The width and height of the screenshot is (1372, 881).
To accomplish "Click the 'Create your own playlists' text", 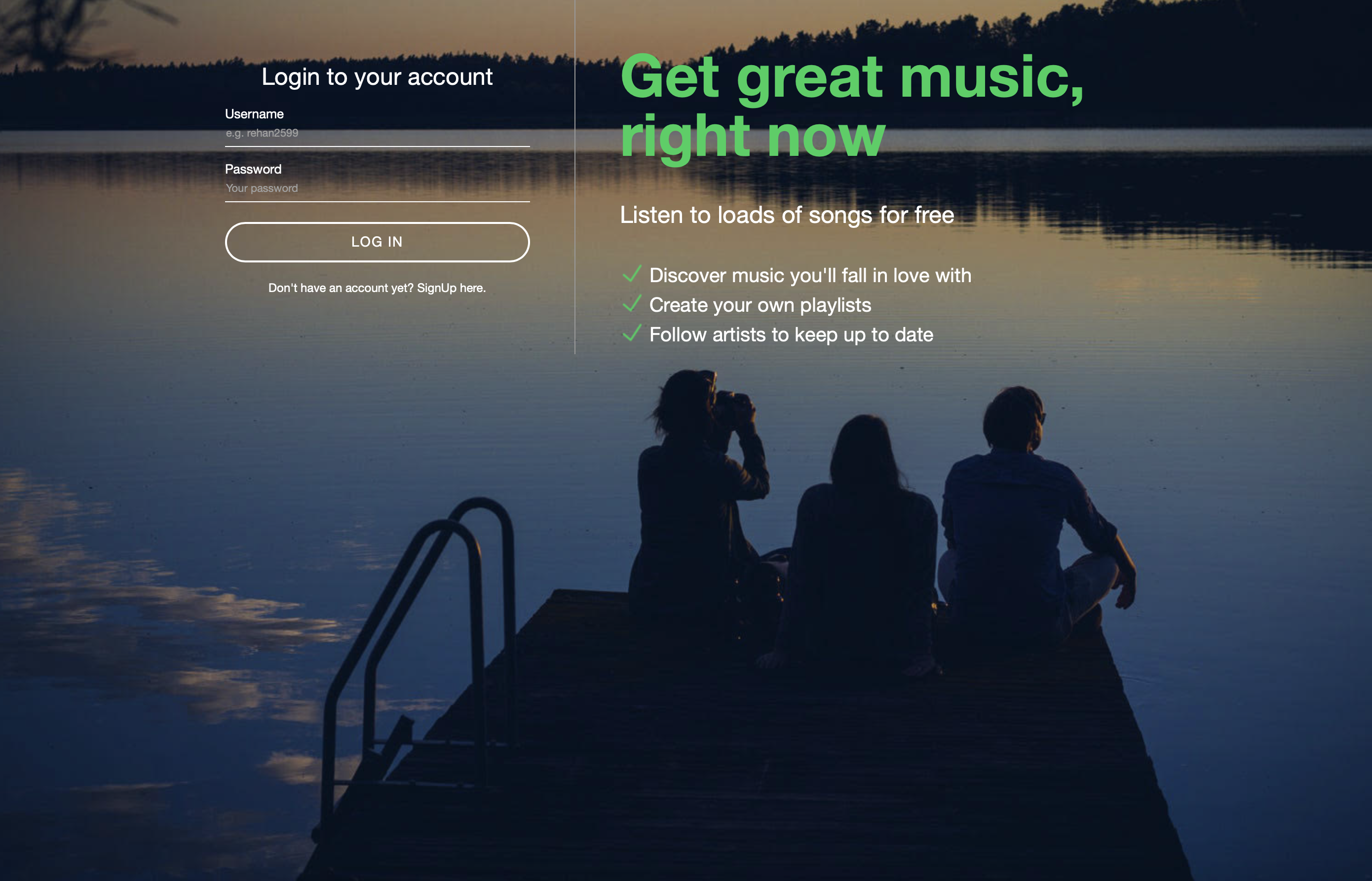I will pyautogui.click(x=760, y=305).
